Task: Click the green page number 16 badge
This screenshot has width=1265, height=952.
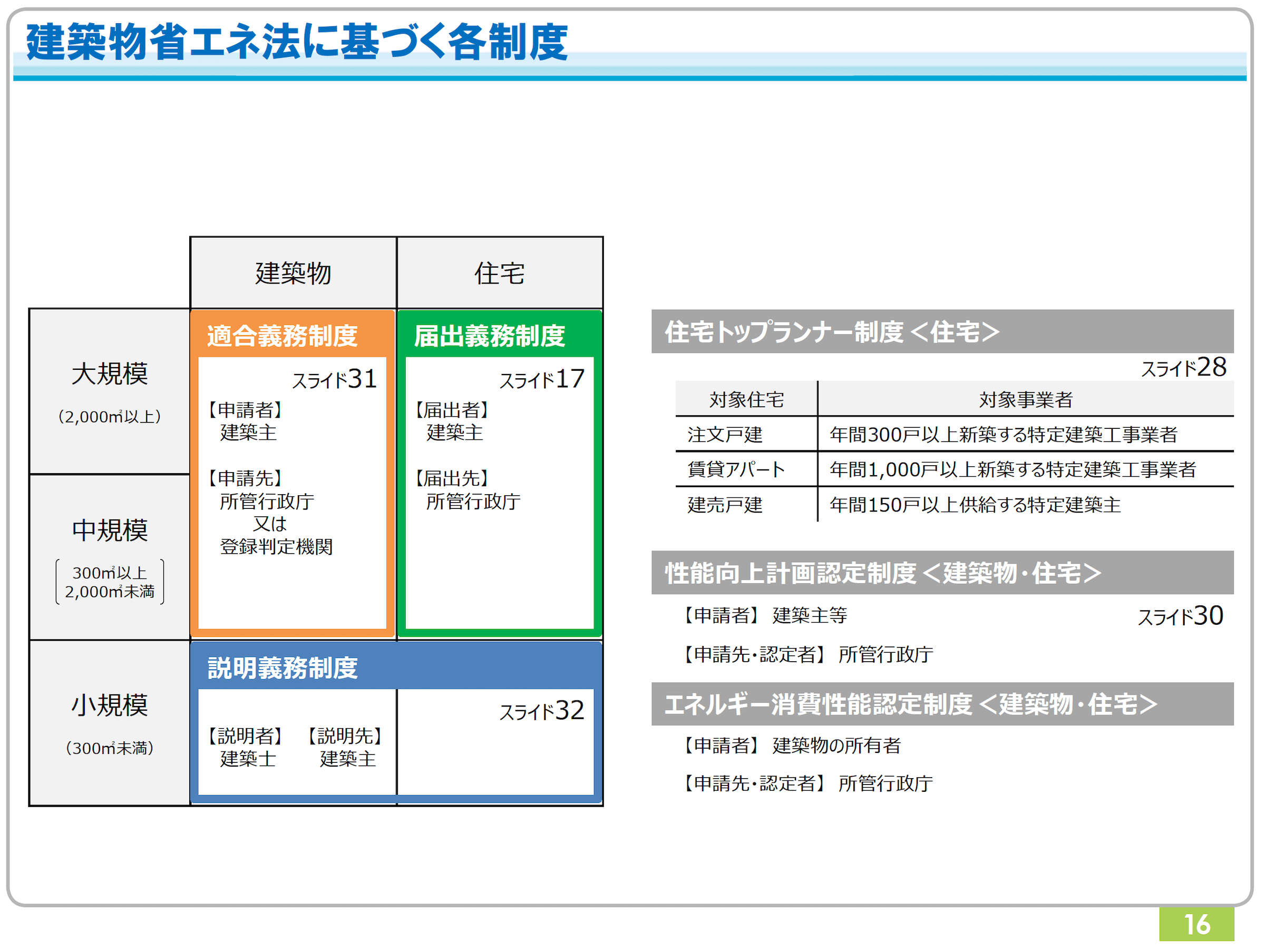Action: (x=1198, y=925)
